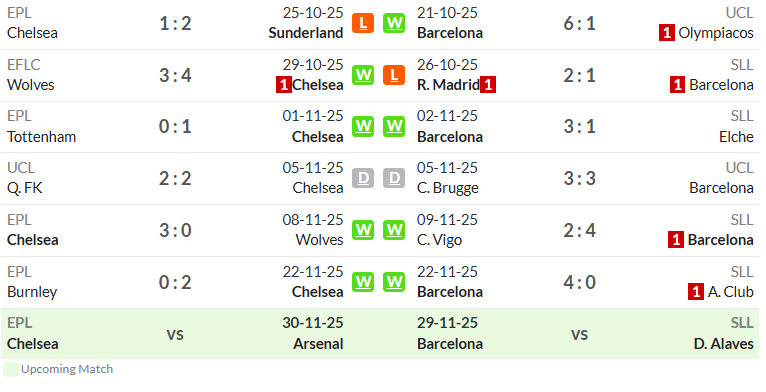The height and width of the screenshot is (392, 766).
Task: Open the Elche team link
Action: [736, 137]
